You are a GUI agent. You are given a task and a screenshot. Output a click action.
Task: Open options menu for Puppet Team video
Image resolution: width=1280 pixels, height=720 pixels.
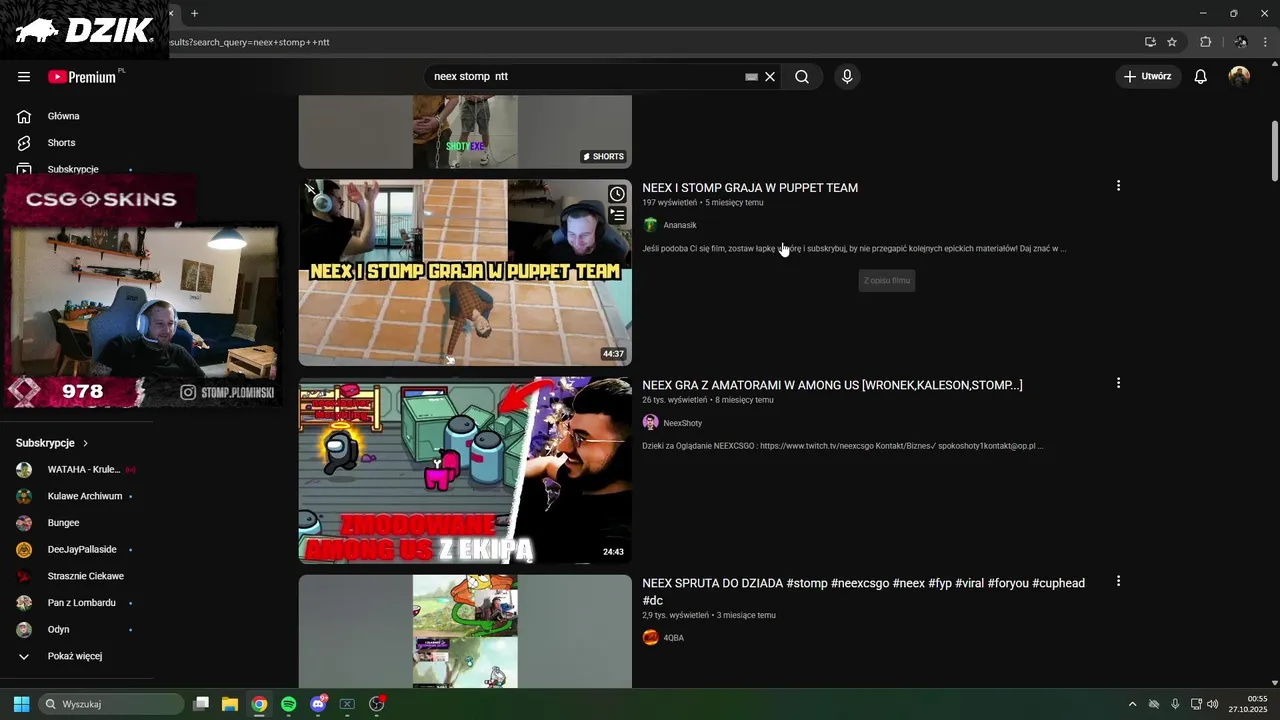[x=1118, y=186]
